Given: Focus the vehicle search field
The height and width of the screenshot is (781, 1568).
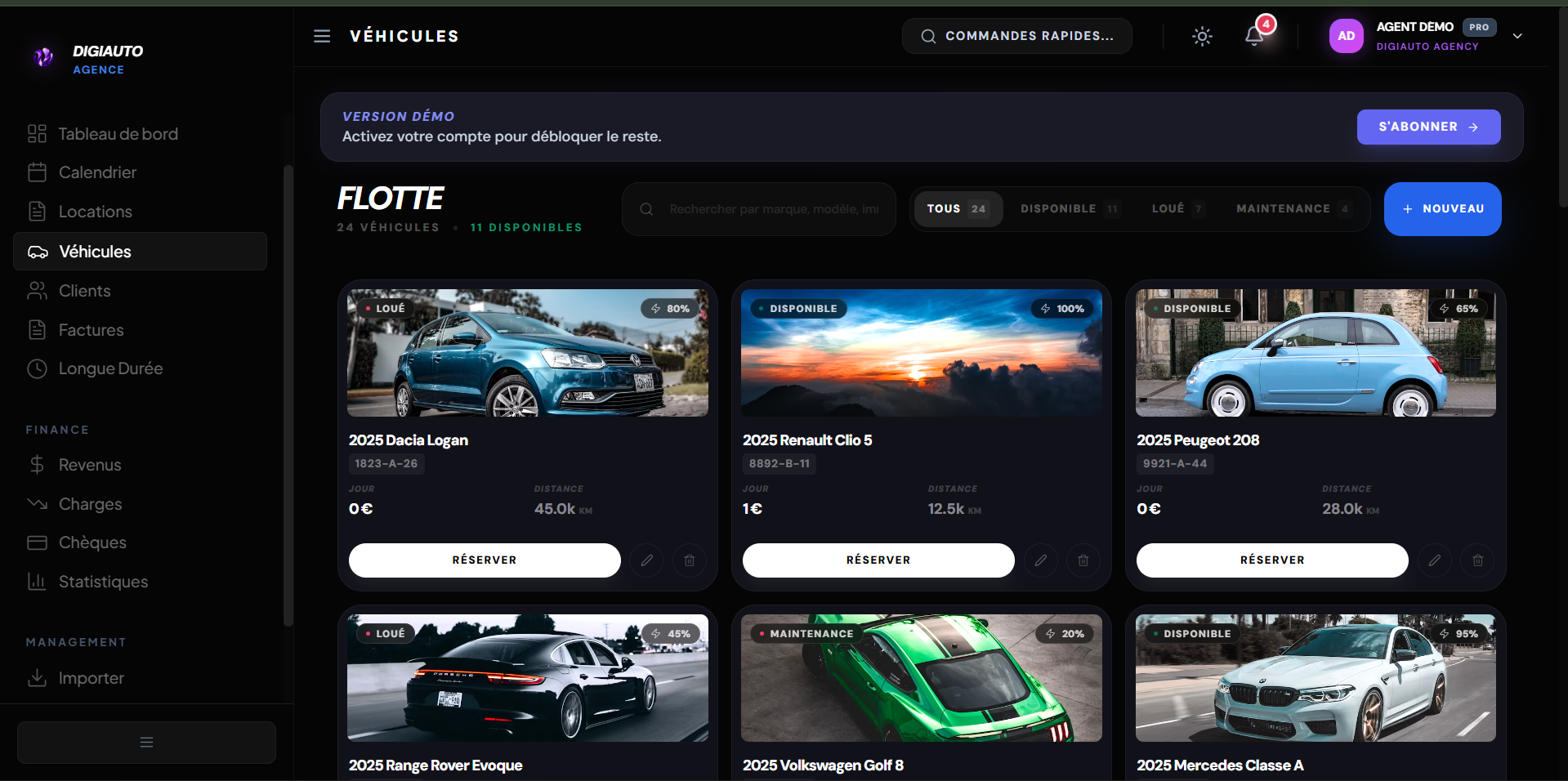Looking at the screenshot, I should coord(759,209).
